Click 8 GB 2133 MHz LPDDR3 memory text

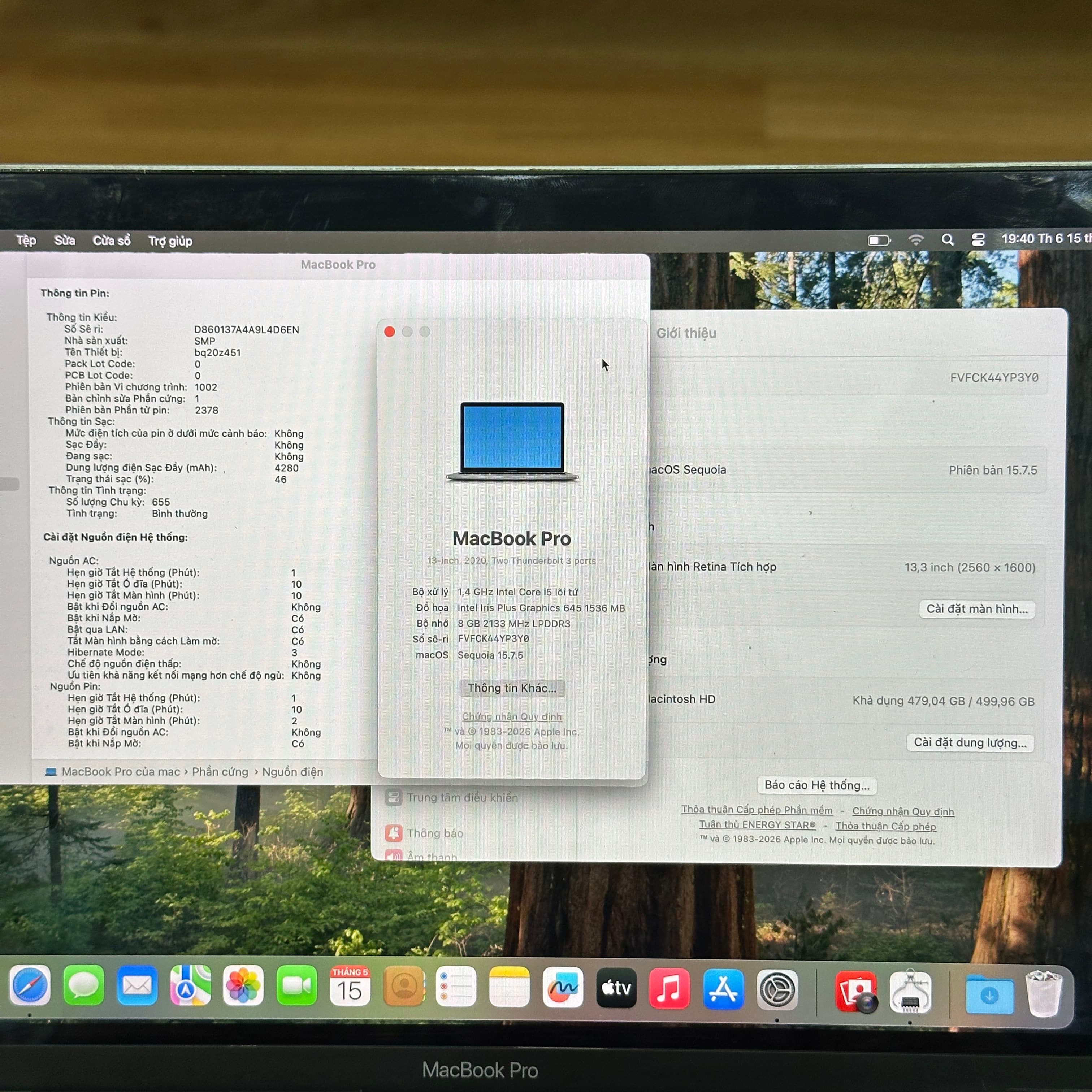point(514,623)
